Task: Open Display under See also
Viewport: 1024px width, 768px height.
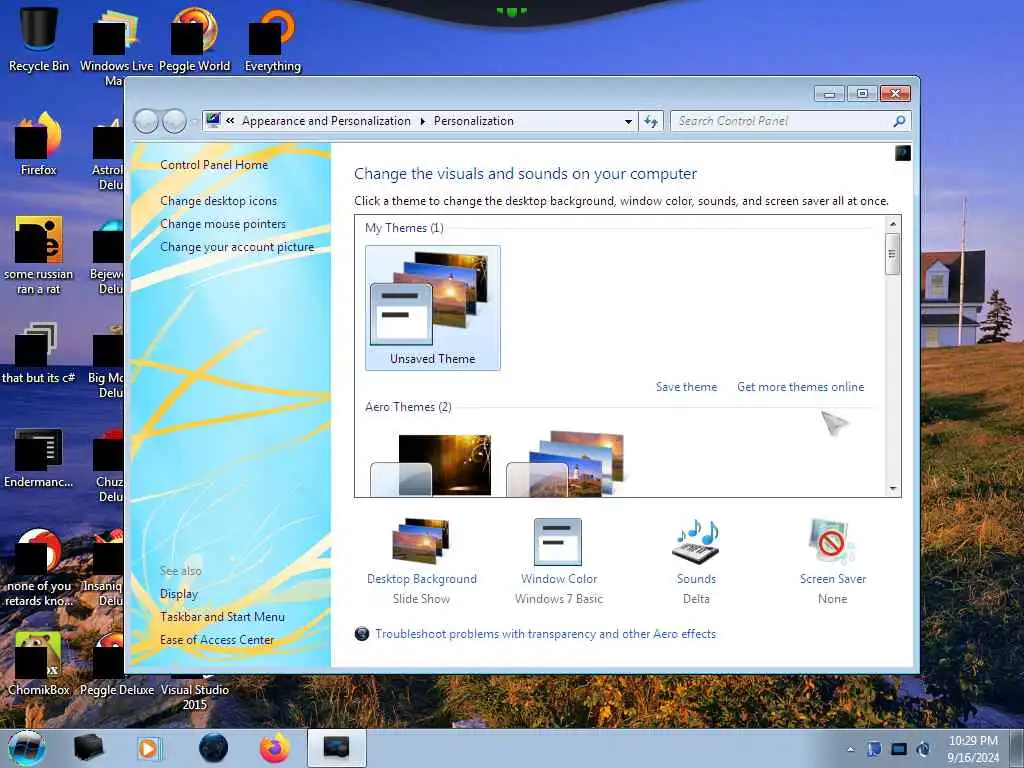Action: [179, 594]
